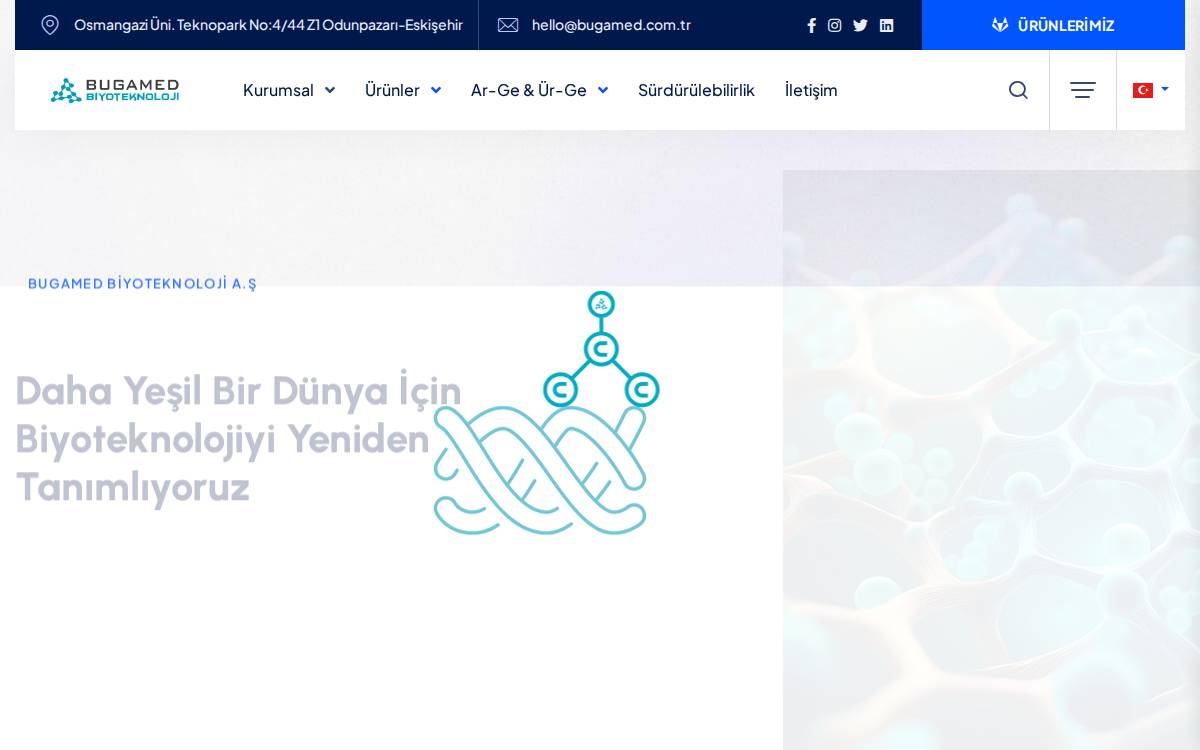Image resolution: width=1200 pixels, height=750 pixels.
Task: Open the Ürünler menu item
Action: [x=392, y=90]
